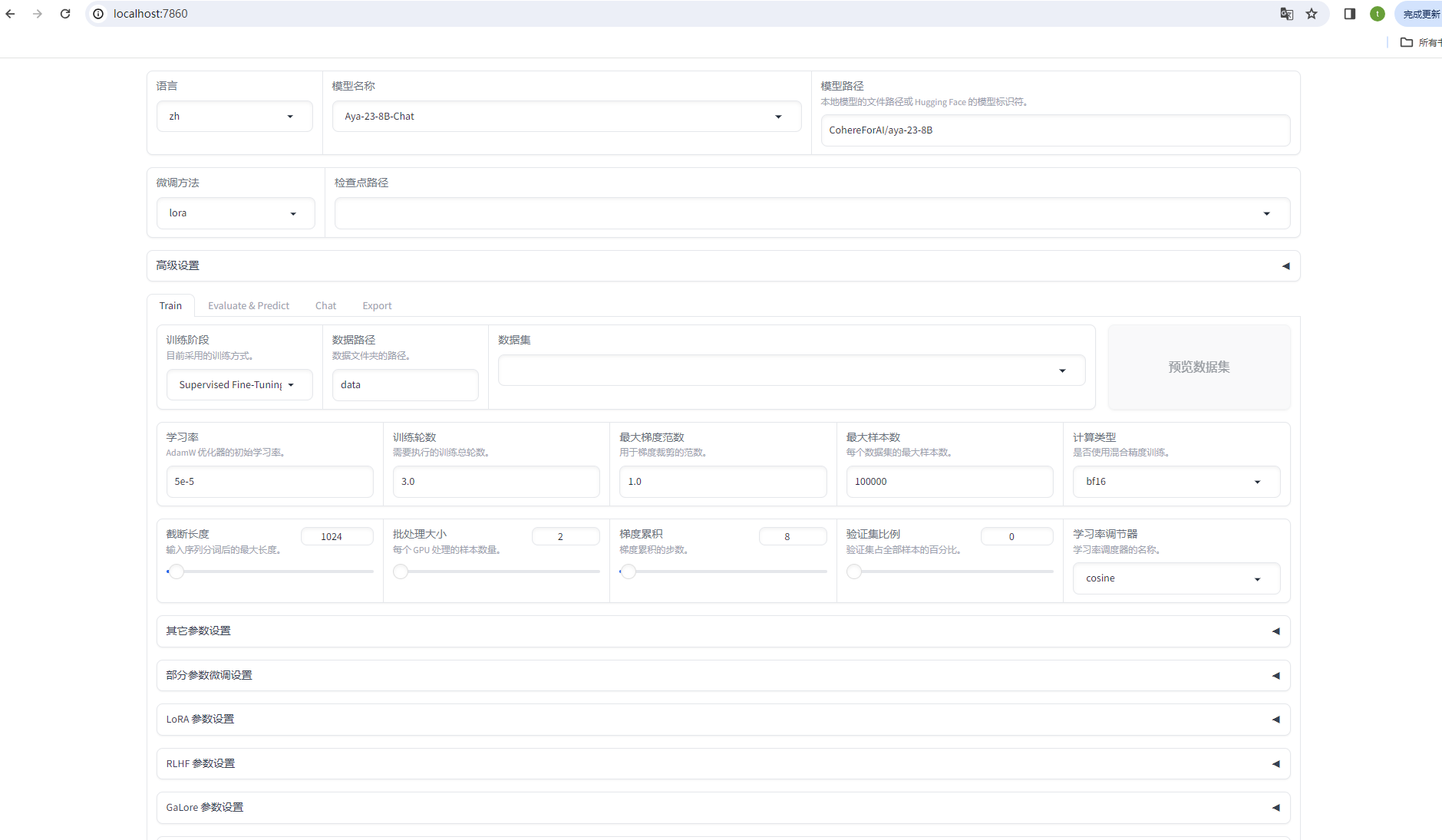The image size is (1442, 840).
Task: Open the 语言 dropdown showing zh
Action: coord(234,117)
